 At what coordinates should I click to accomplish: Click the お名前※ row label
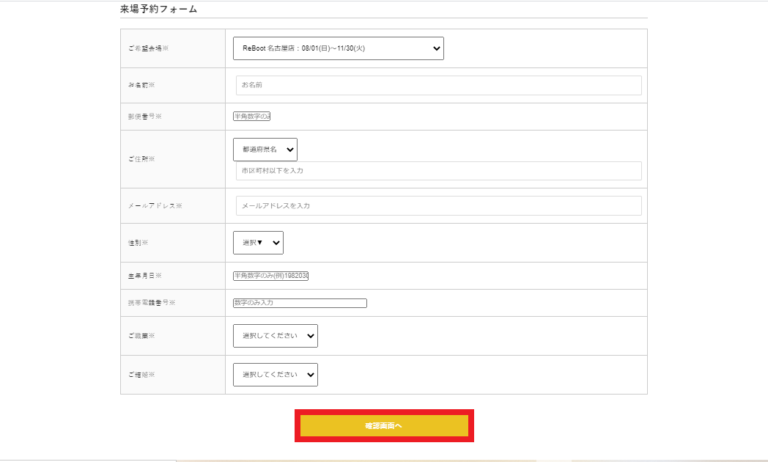pyautogui.click(x=141, y=85)
